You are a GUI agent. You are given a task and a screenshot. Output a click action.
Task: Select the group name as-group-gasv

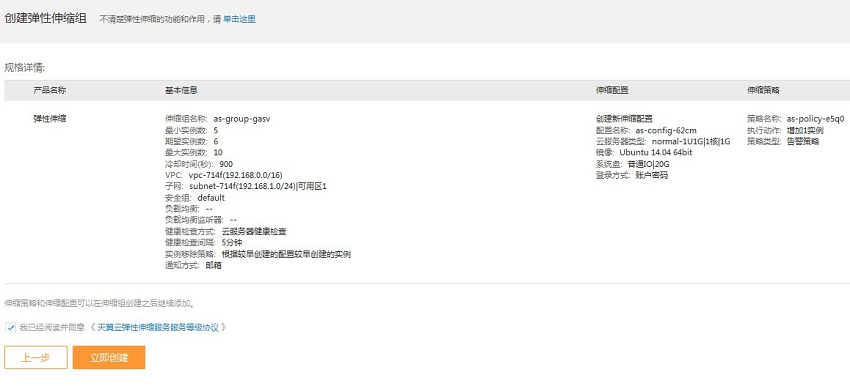point(242,119)
